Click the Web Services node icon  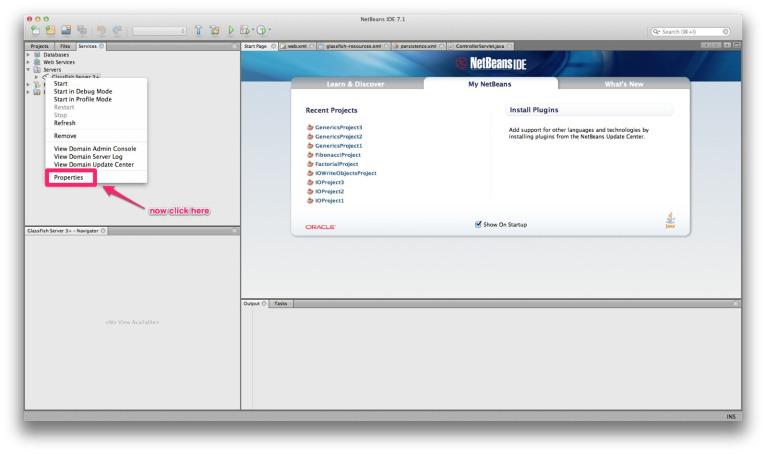[37, 62]
